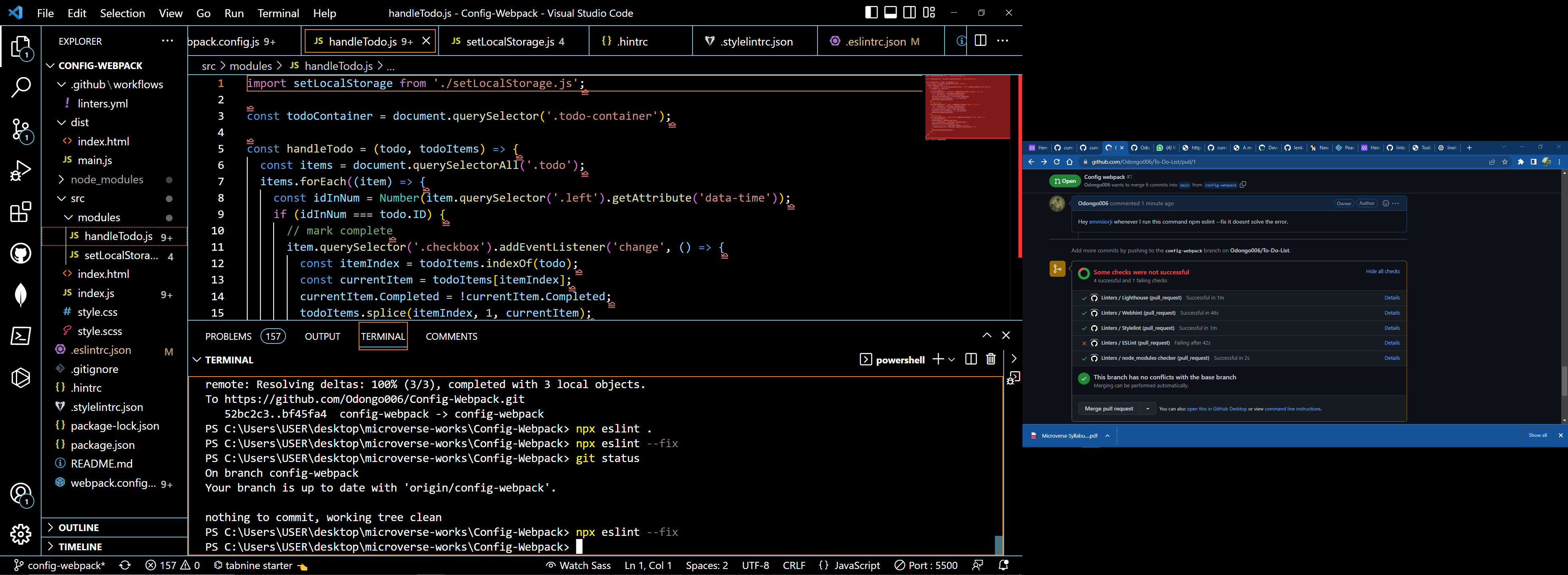
Task: Click Show all in Chrome downloads bar
Action: [x=1538, y=436]
